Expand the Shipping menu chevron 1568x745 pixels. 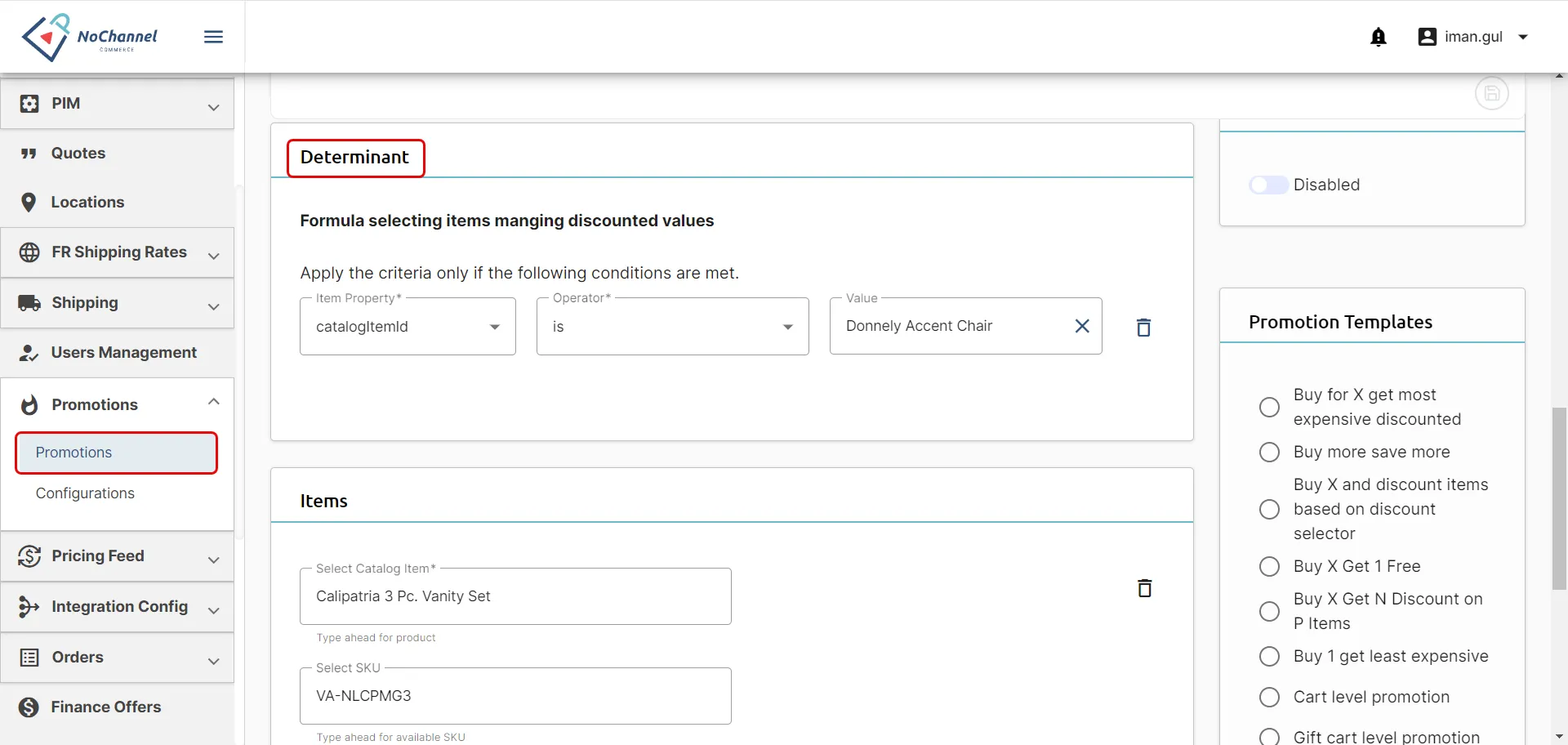click(213, 306)
